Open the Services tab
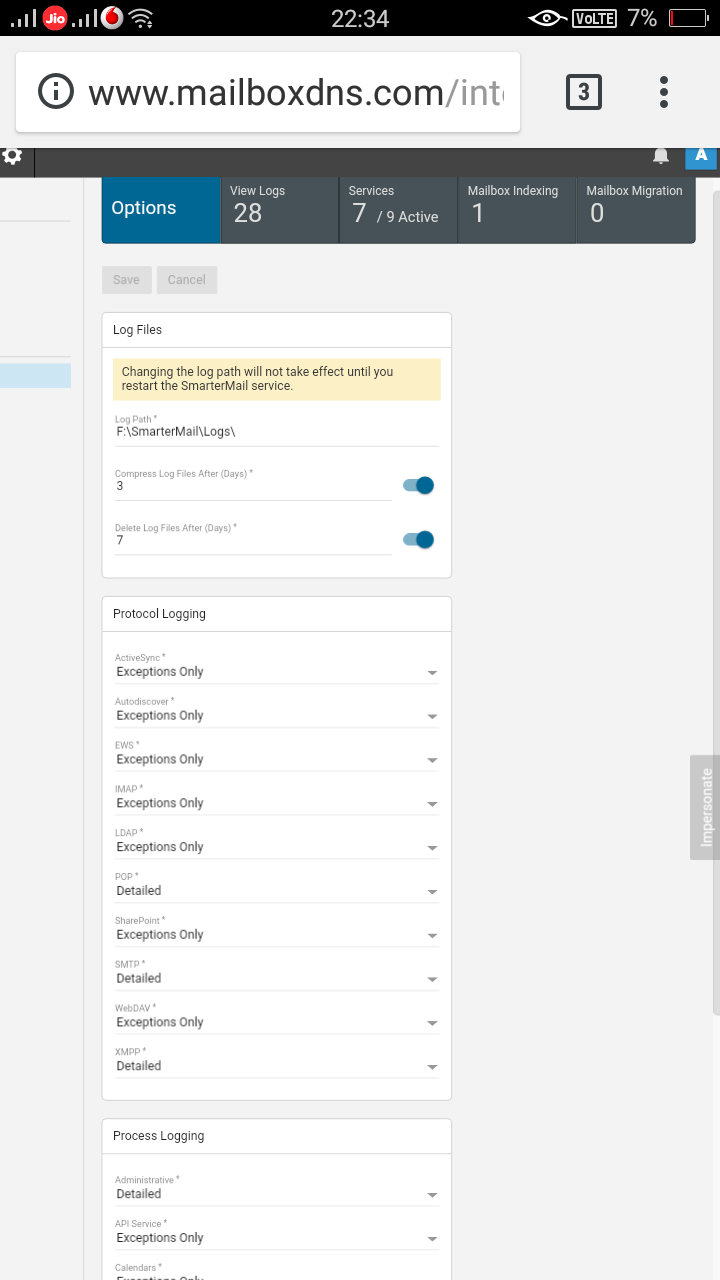 [398, 209]
